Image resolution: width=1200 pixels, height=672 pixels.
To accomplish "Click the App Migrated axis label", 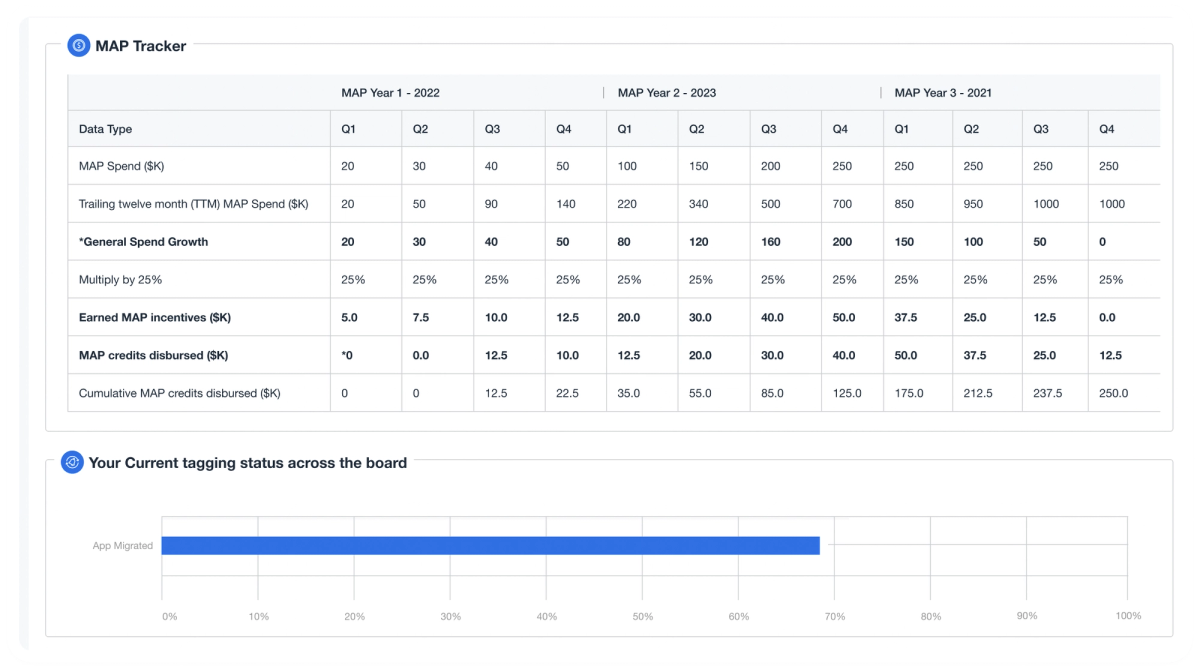I will click(123, 546).
